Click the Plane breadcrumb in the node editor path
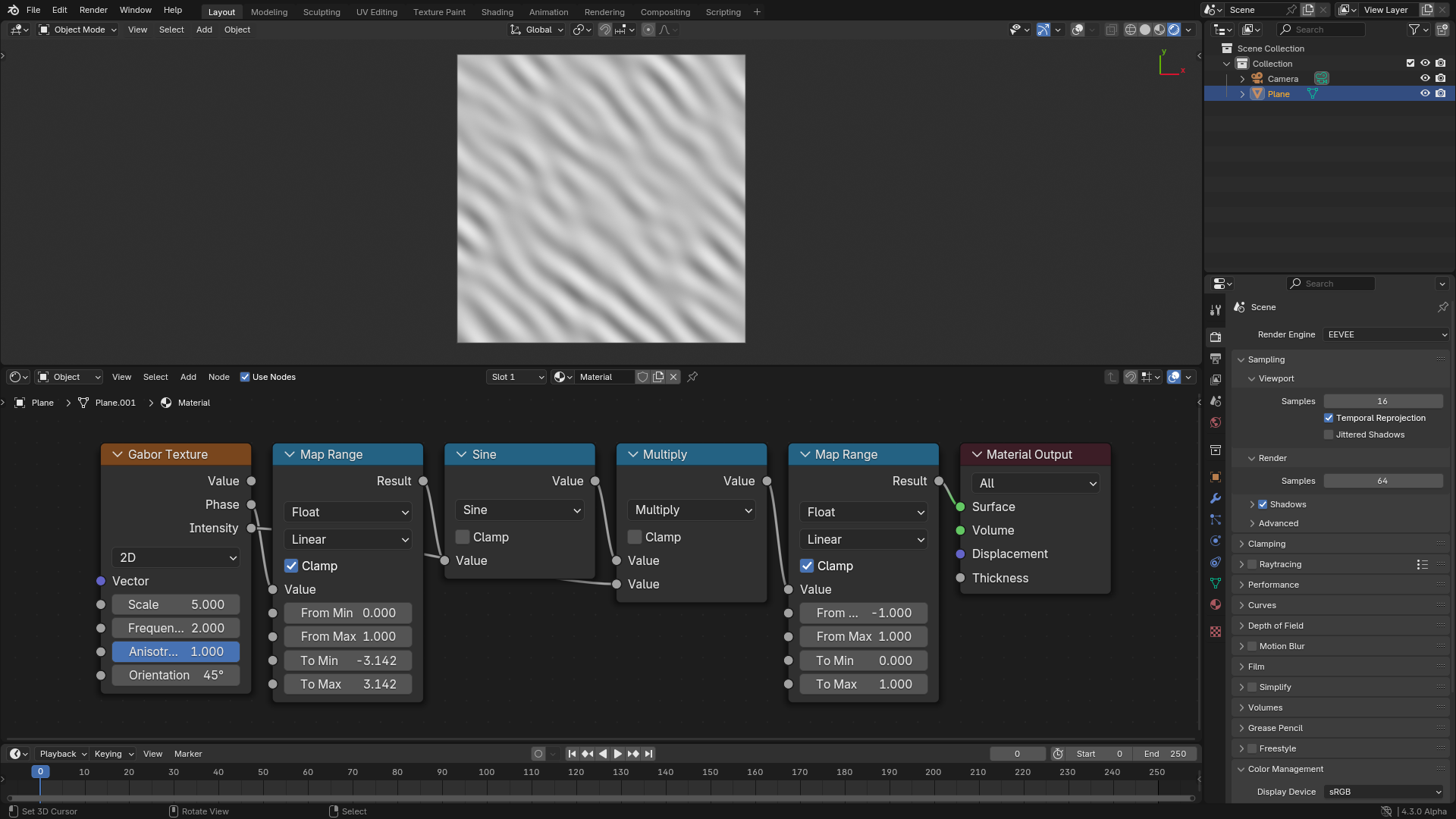Screen dimensions: 1456x819 coord(42,403)
